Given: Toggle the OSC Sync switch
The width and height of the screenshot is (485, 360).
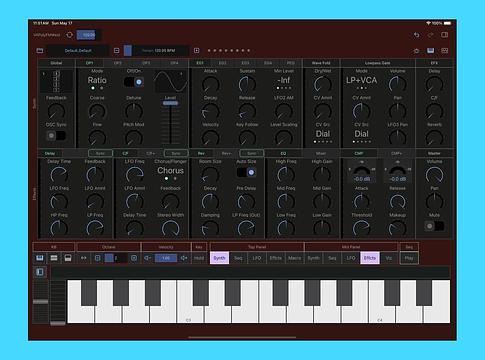Looking at the screenshot, I should click(x=56, y=136).
